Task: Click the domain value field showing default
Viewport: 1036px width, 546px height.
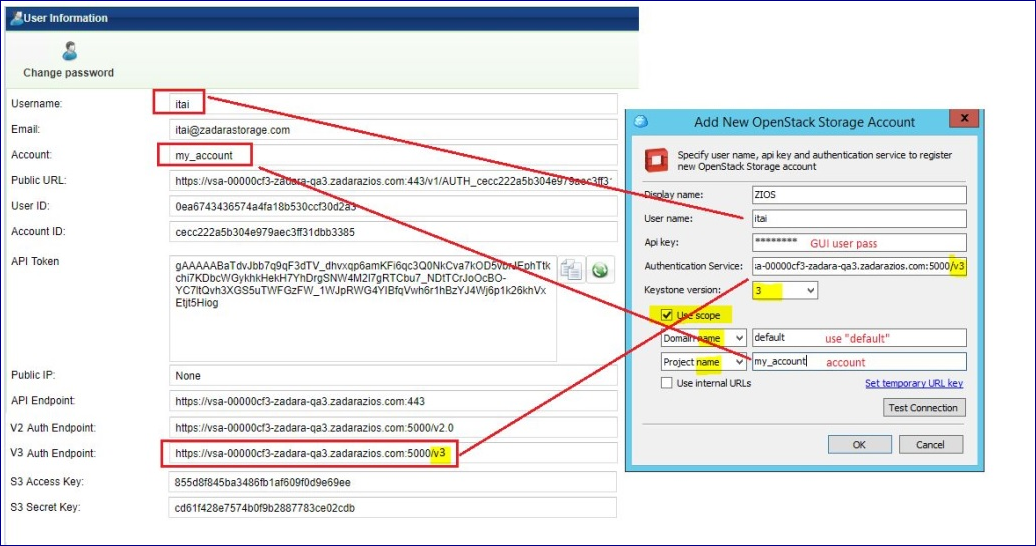Action: (x=859, y=338)
